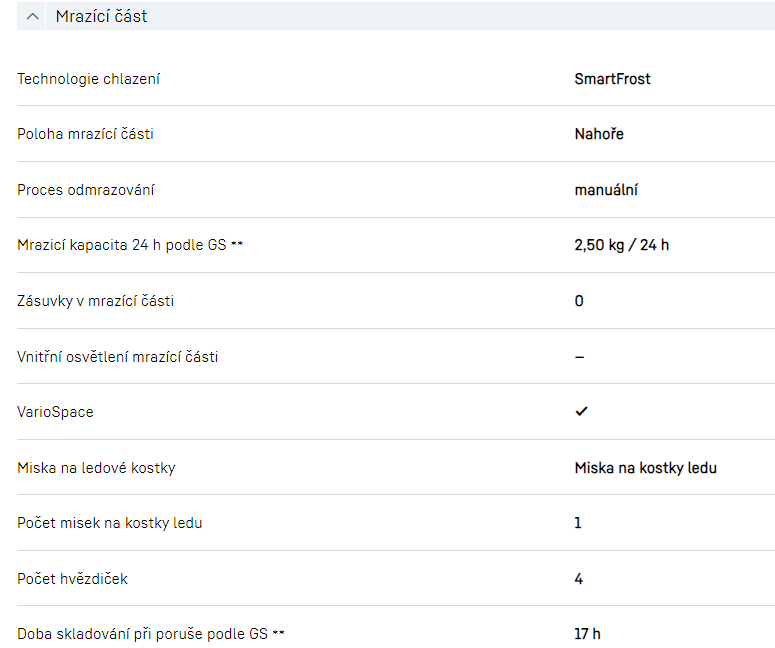The width and height of the screenshot is (775, 648).
Task: Click the dash for Vnitřní osvětlení
Action: (x=580, y=356)
